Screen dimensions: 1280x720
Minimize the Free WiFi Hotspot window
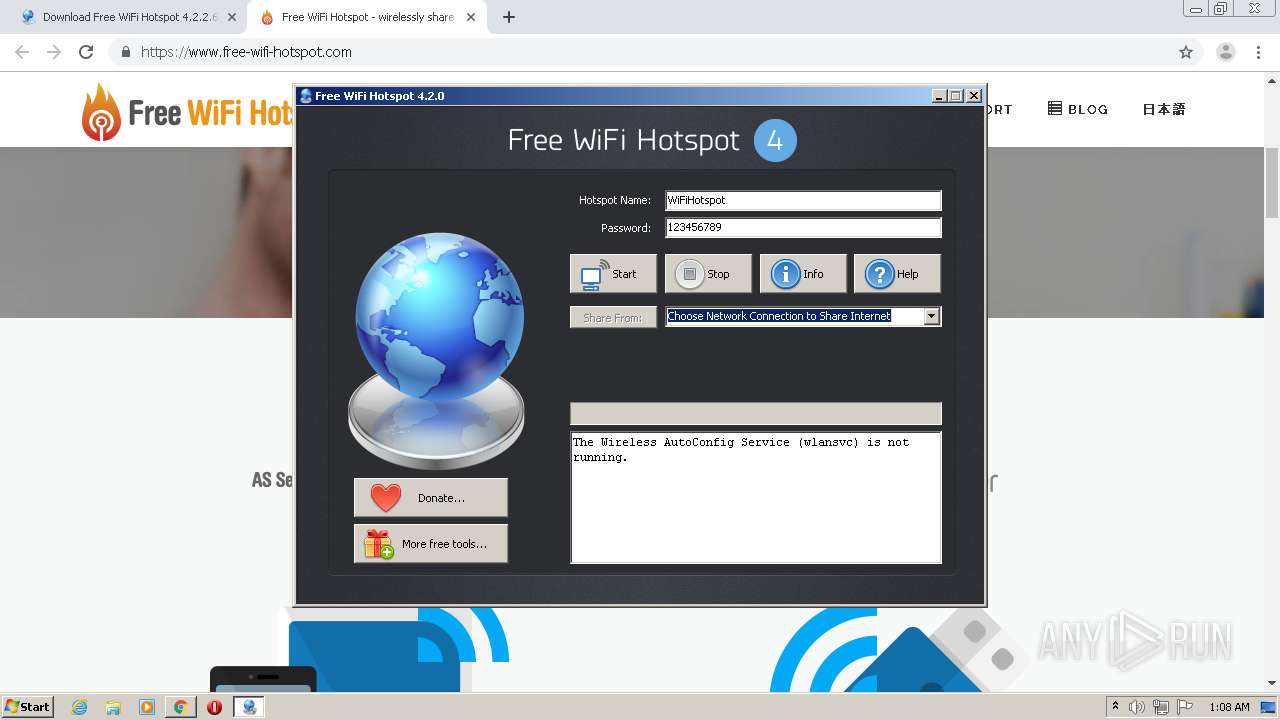939,96
